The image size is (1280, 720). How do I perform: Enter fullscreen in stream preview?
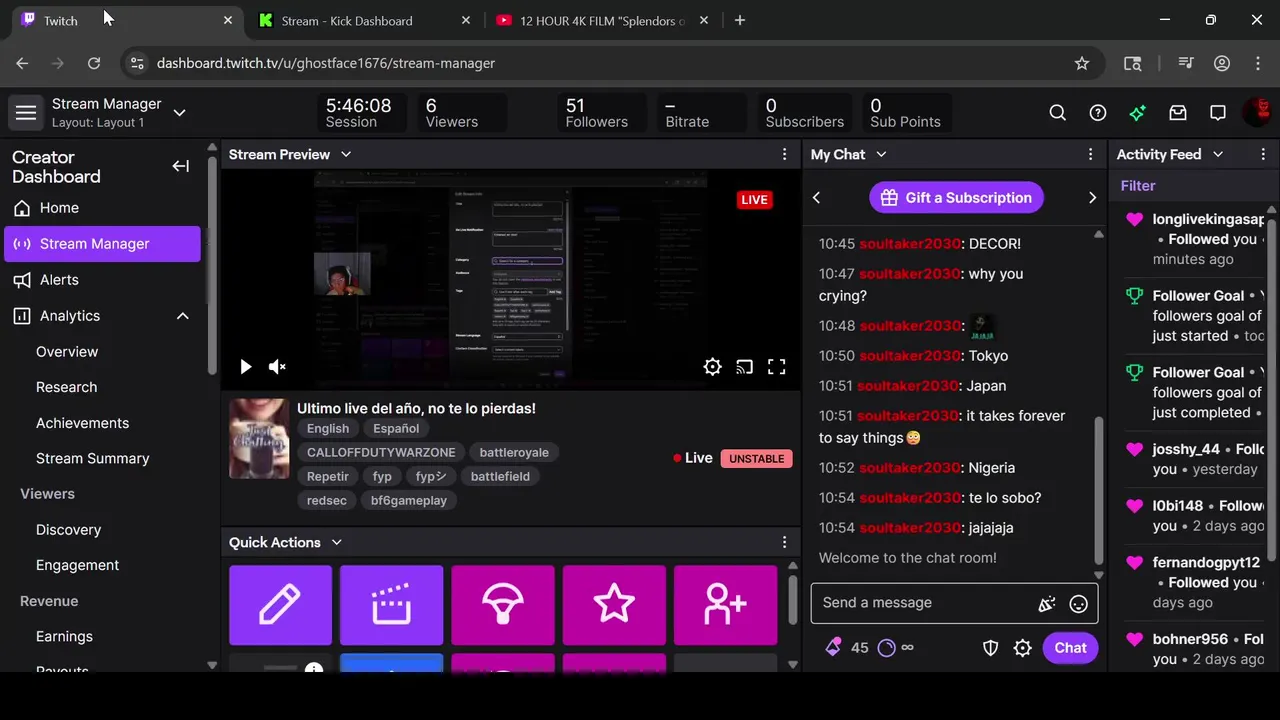[776, 367]
